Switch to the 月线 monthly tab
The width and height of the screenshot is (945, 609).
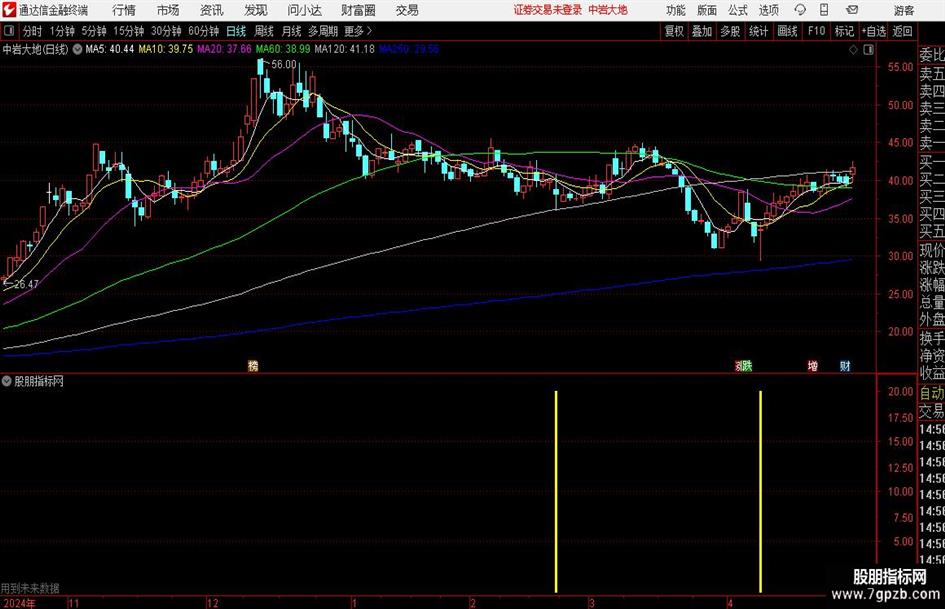click(x=291, y=31)
